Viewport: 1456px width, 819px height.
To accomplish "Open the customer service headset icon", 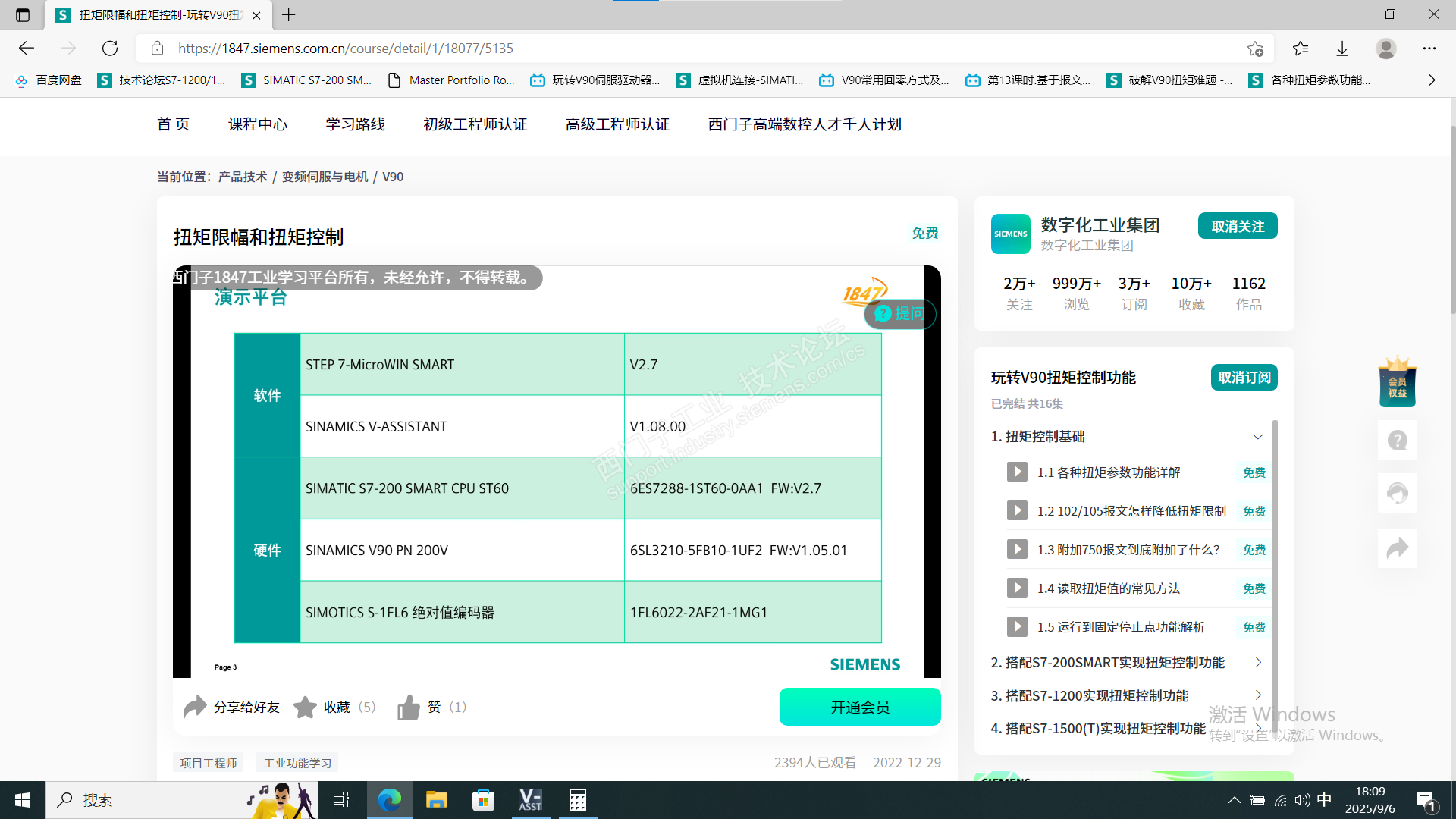I will tap(1397, 494).
